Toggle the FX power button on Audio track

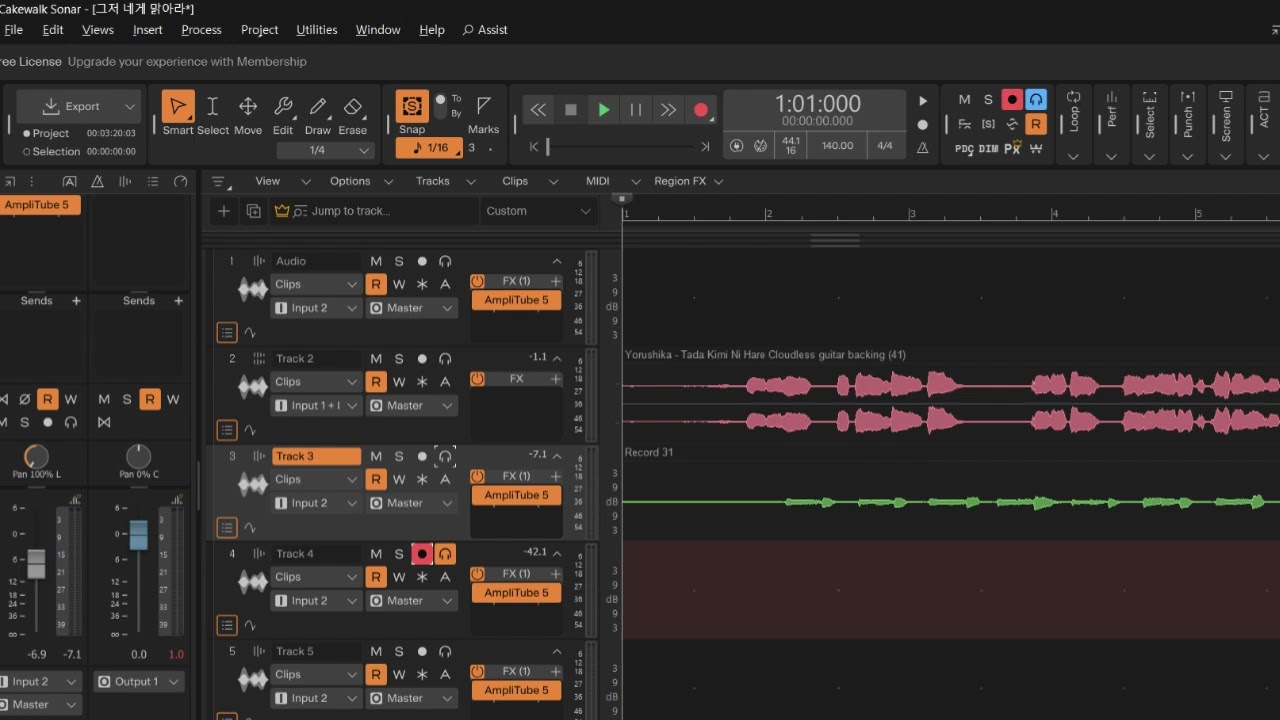point(478,282)
